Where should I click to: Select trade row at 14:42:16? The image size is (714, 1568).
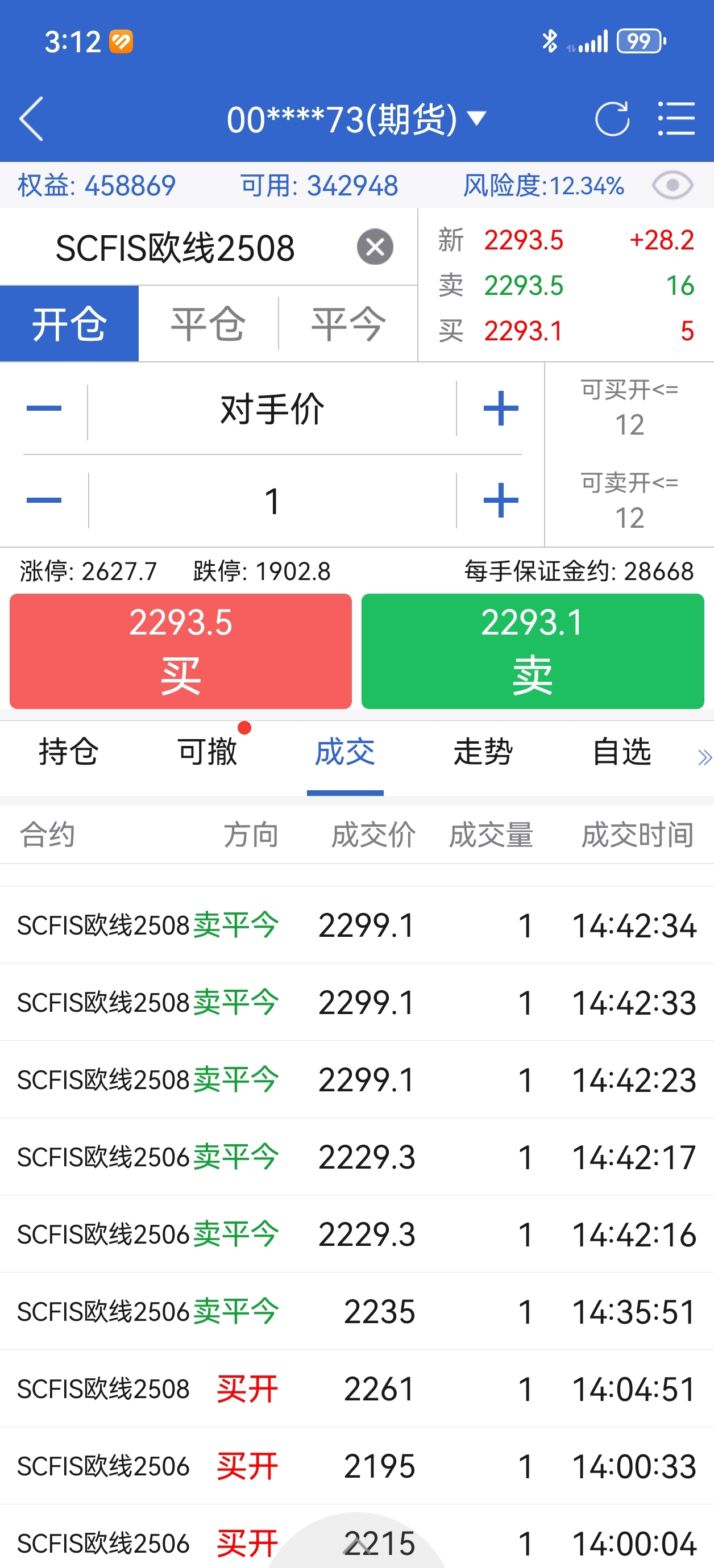coord(357,1235)
